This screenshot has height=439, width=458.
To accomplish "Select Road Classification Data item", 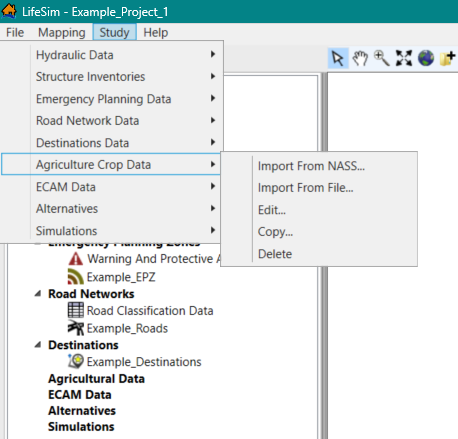I will click(150, 311).
